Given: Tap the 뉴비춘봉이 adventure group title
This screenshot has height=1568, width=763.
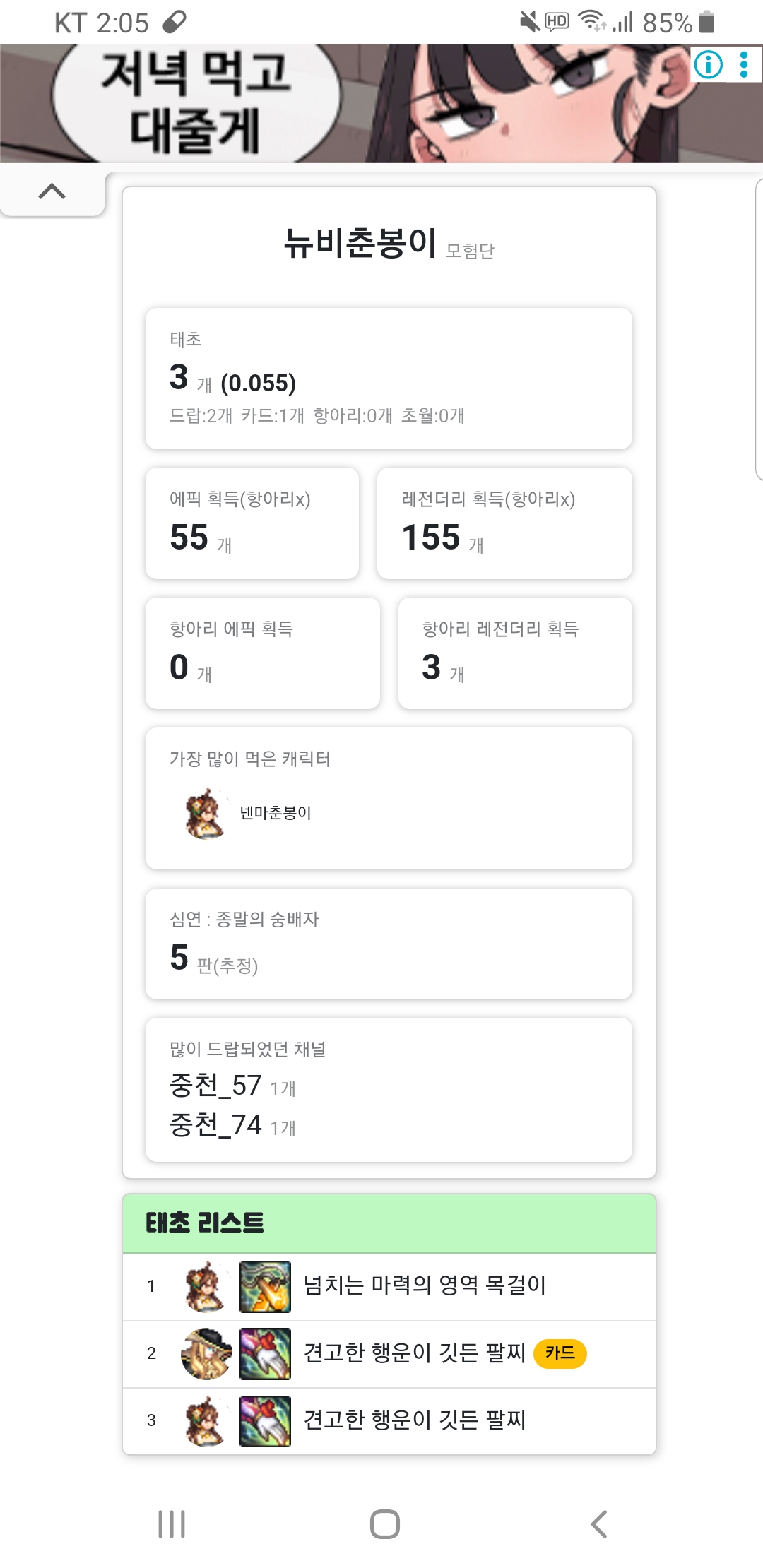Looking at the screenshot, I should point(360,244).
